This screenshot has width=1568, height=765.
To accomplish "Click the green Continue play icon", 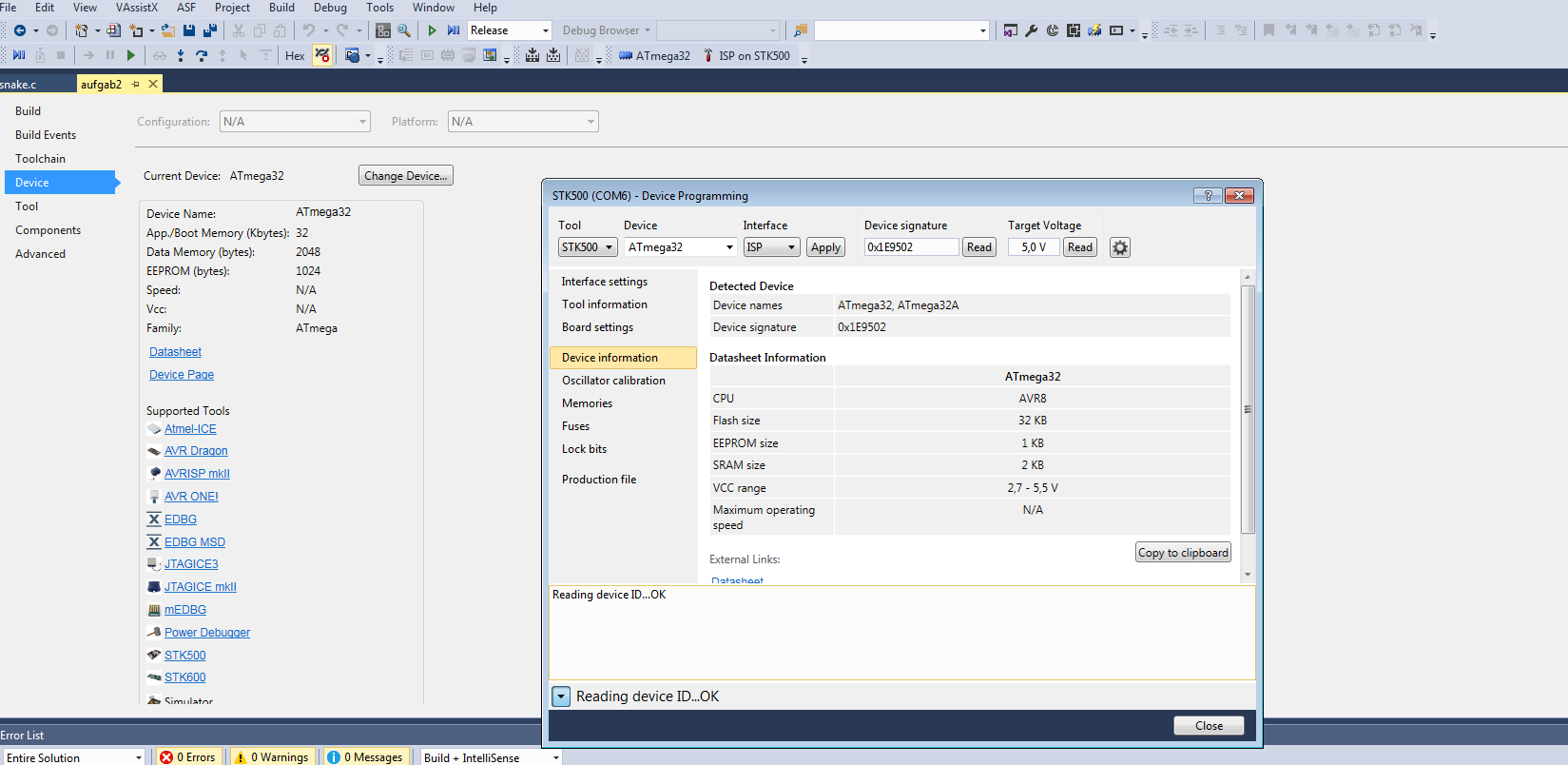I will [x=131, y=55].
